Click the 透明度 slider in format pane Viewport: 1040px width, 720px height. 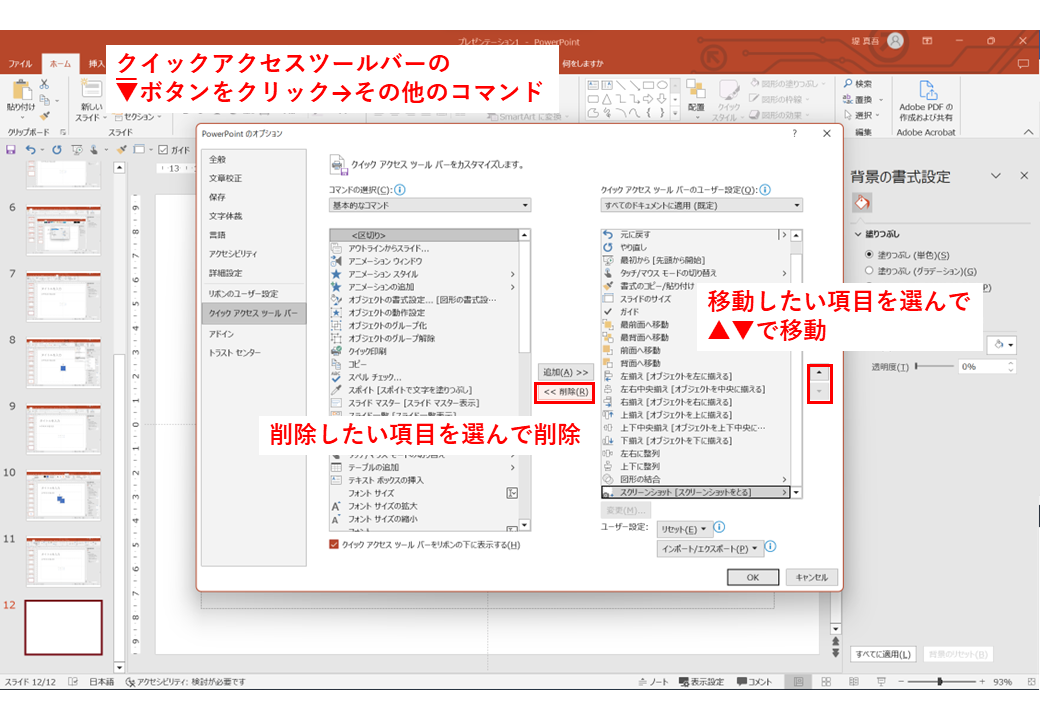(934, 366)
